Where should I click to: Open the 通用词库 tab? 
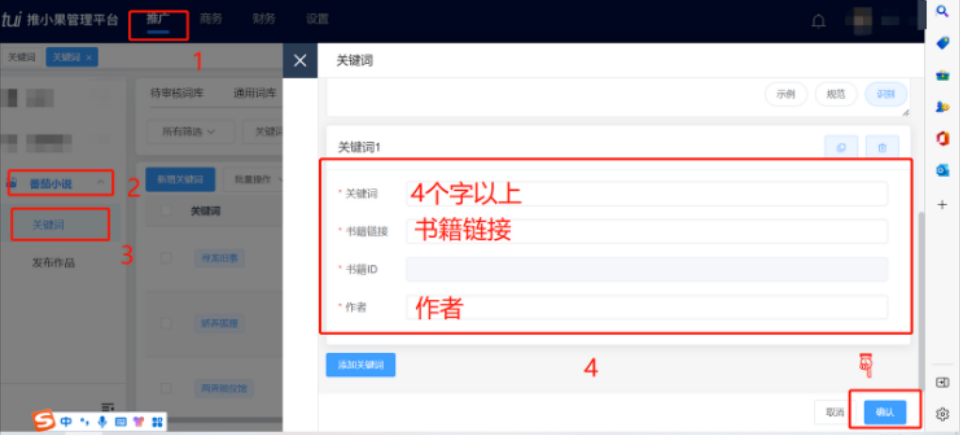pyautogui.click(x=255, y=94)
